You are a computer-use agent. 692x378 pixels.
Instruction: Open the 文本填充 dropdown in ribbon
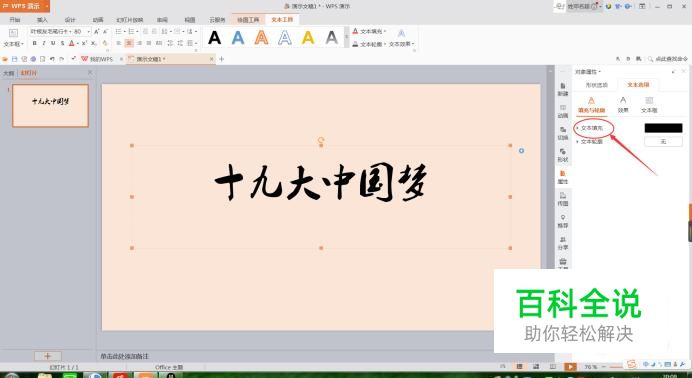pyautogui.click(x=369, y=31)
